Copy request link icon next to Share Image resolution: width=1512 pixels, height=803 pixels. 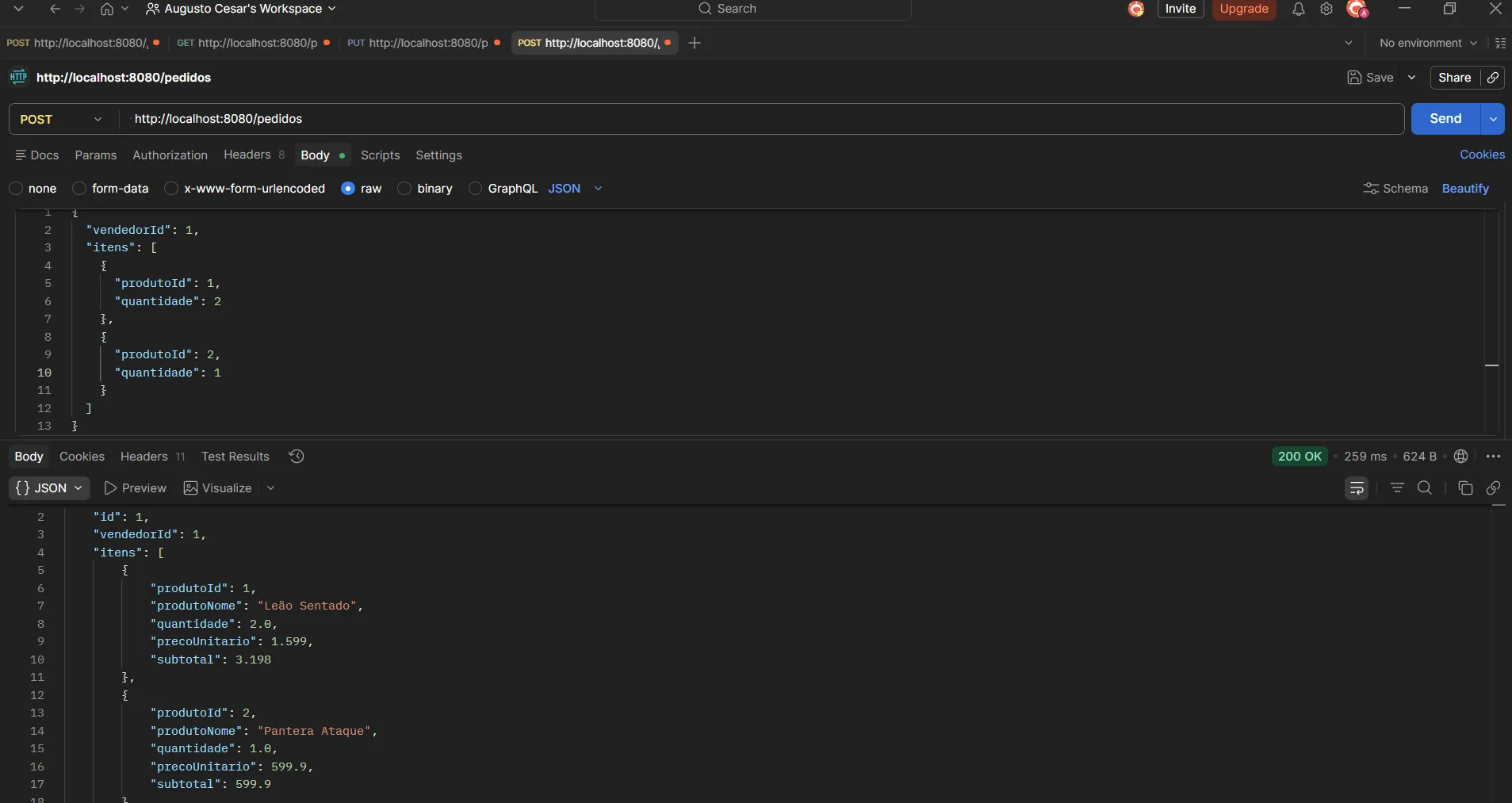pyautogui.click(x=1493, y=78)
